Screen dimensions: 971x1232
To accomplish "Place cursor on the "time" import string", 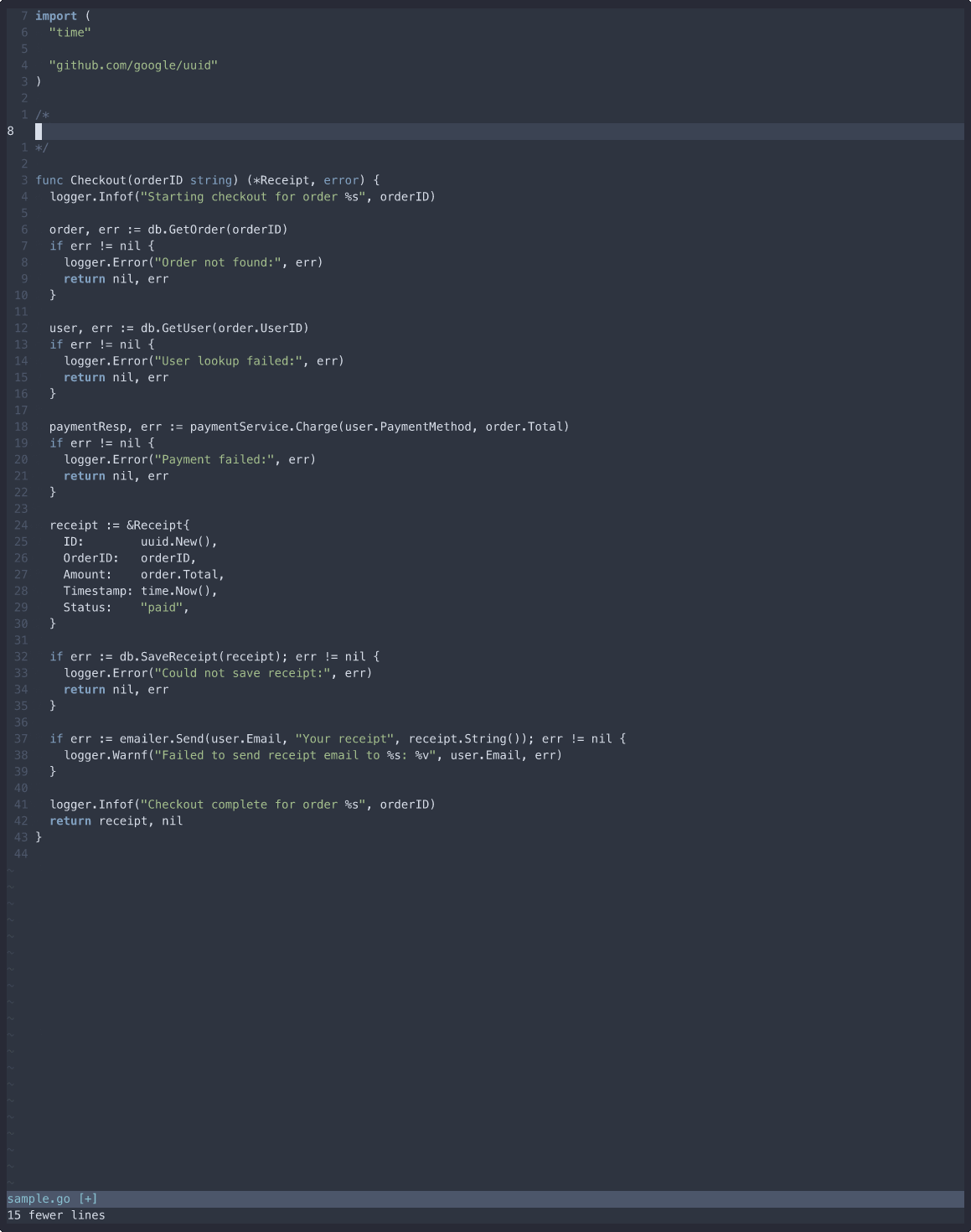I will tap(70, 32).
